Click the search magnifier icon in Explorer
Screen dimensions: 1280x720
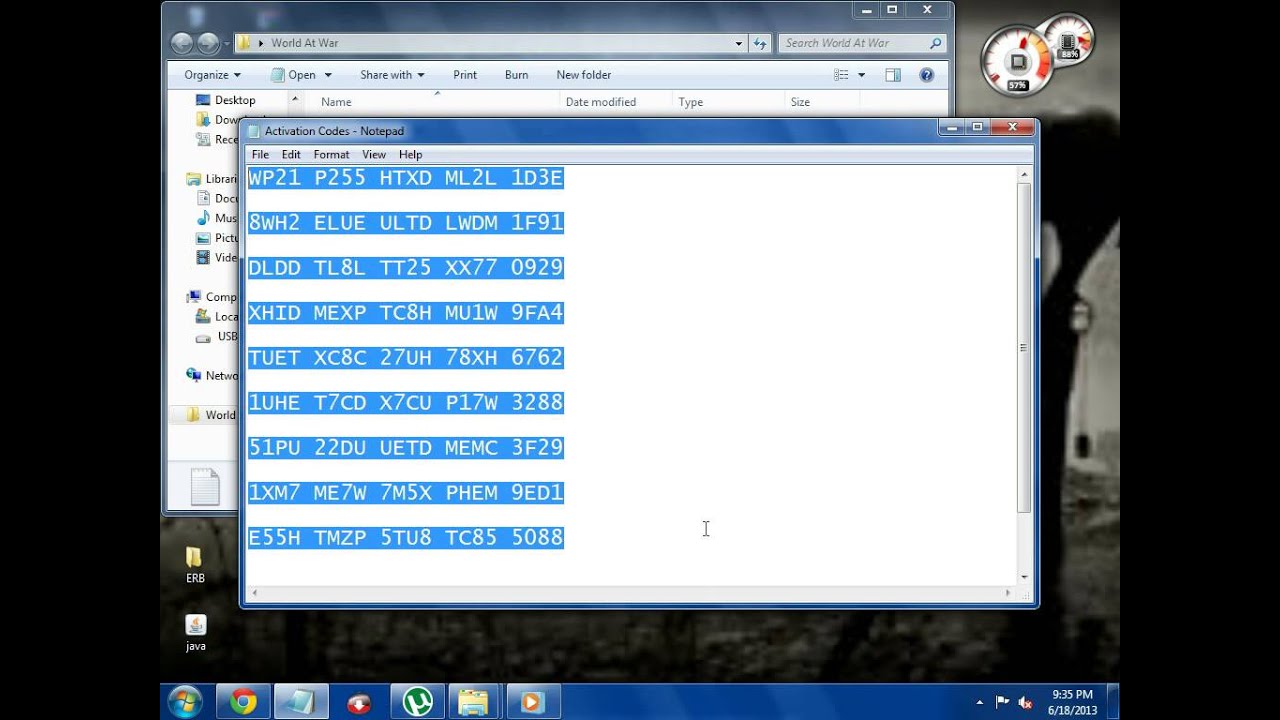tap(936, 43)
